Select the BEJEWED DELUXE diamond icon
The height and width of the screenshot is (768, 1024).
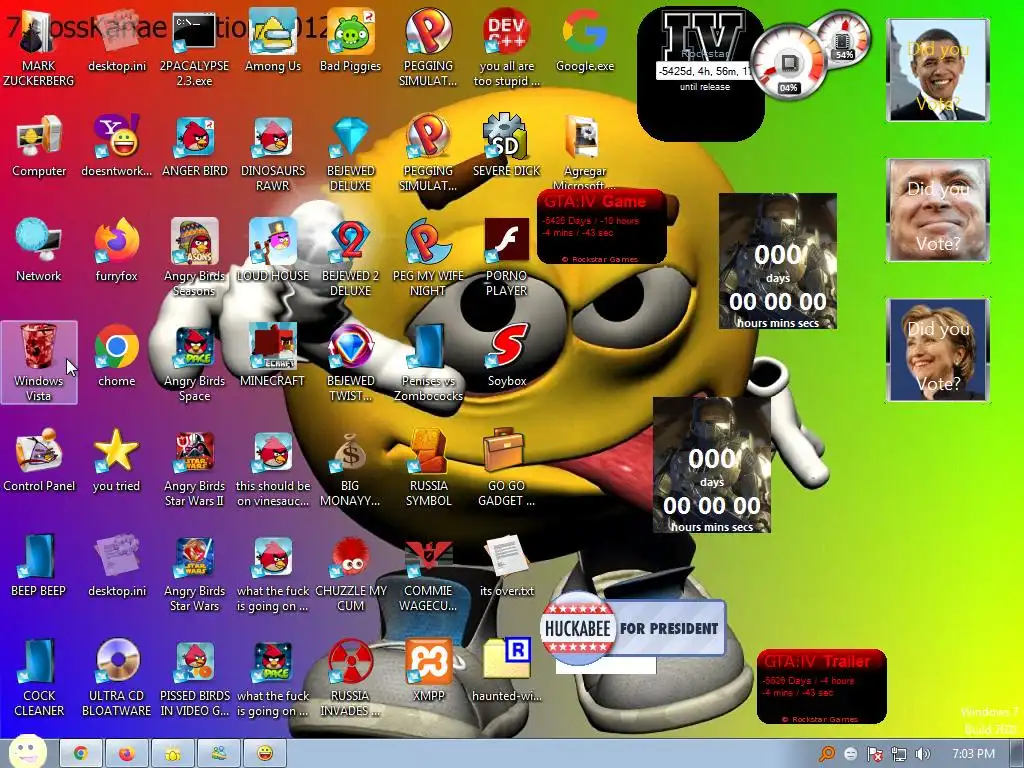point(351,153)
